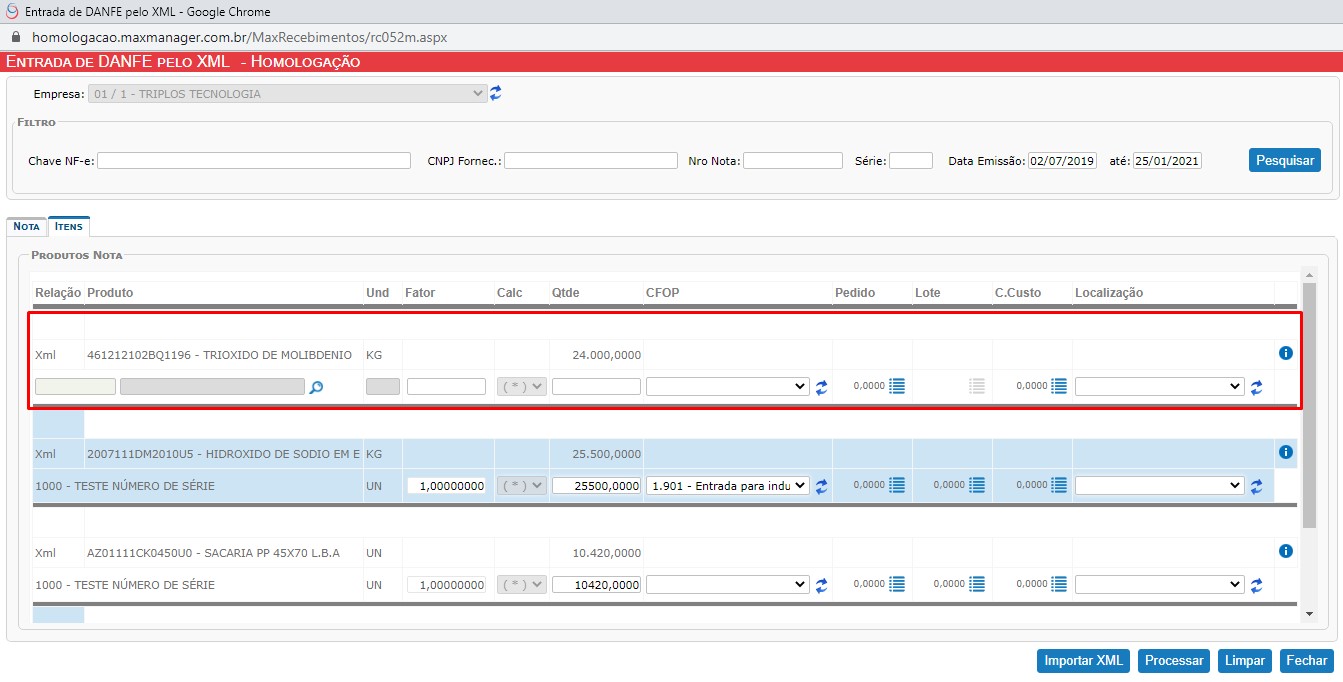1343x682 pixels.
Task: Click the Processar button
Action: click(x=1174, y=661)
